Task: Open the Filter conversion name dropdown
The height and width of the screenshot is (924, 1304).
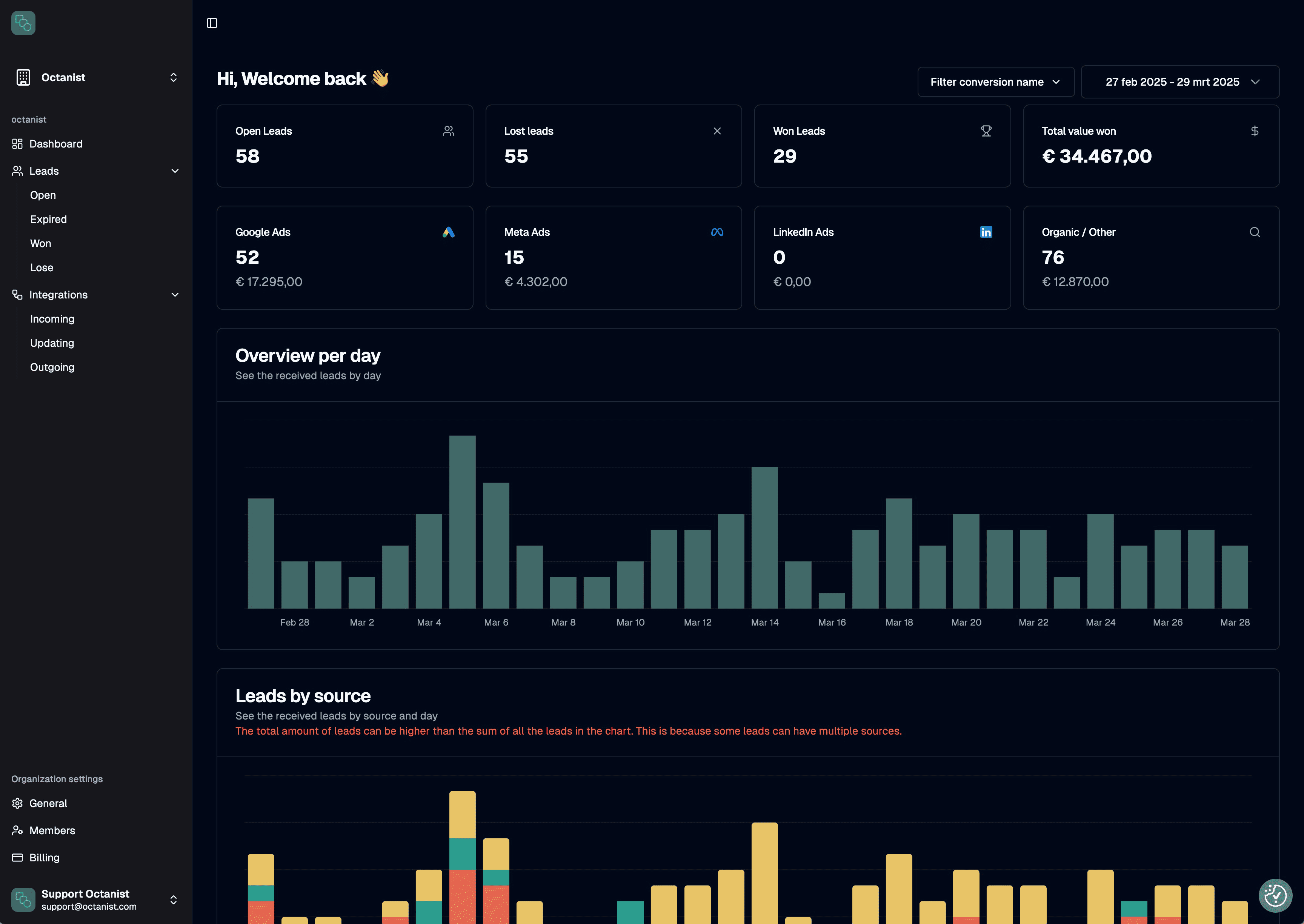Action: (x=995, y=81)
